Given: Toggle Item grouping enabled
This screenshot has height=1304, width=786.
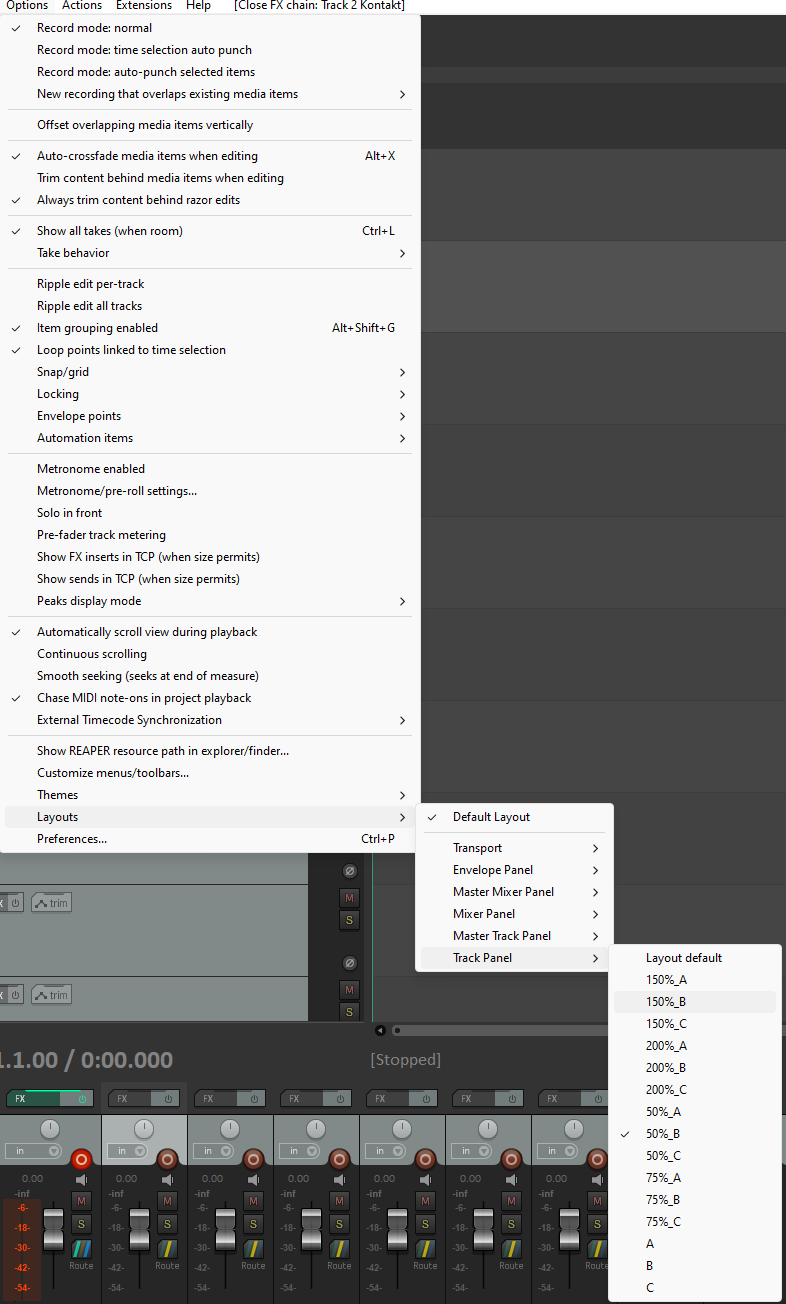Looking at the screenshot, I should pyautogui.click(x=210, y=328).
